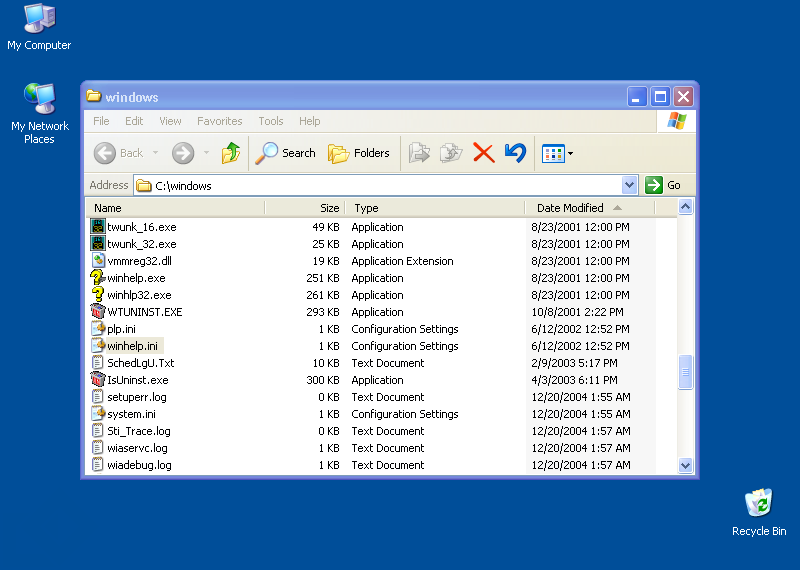This screenshot has width=800, height=570.
Task: Click the Views button icon
Action: point(553,153)
